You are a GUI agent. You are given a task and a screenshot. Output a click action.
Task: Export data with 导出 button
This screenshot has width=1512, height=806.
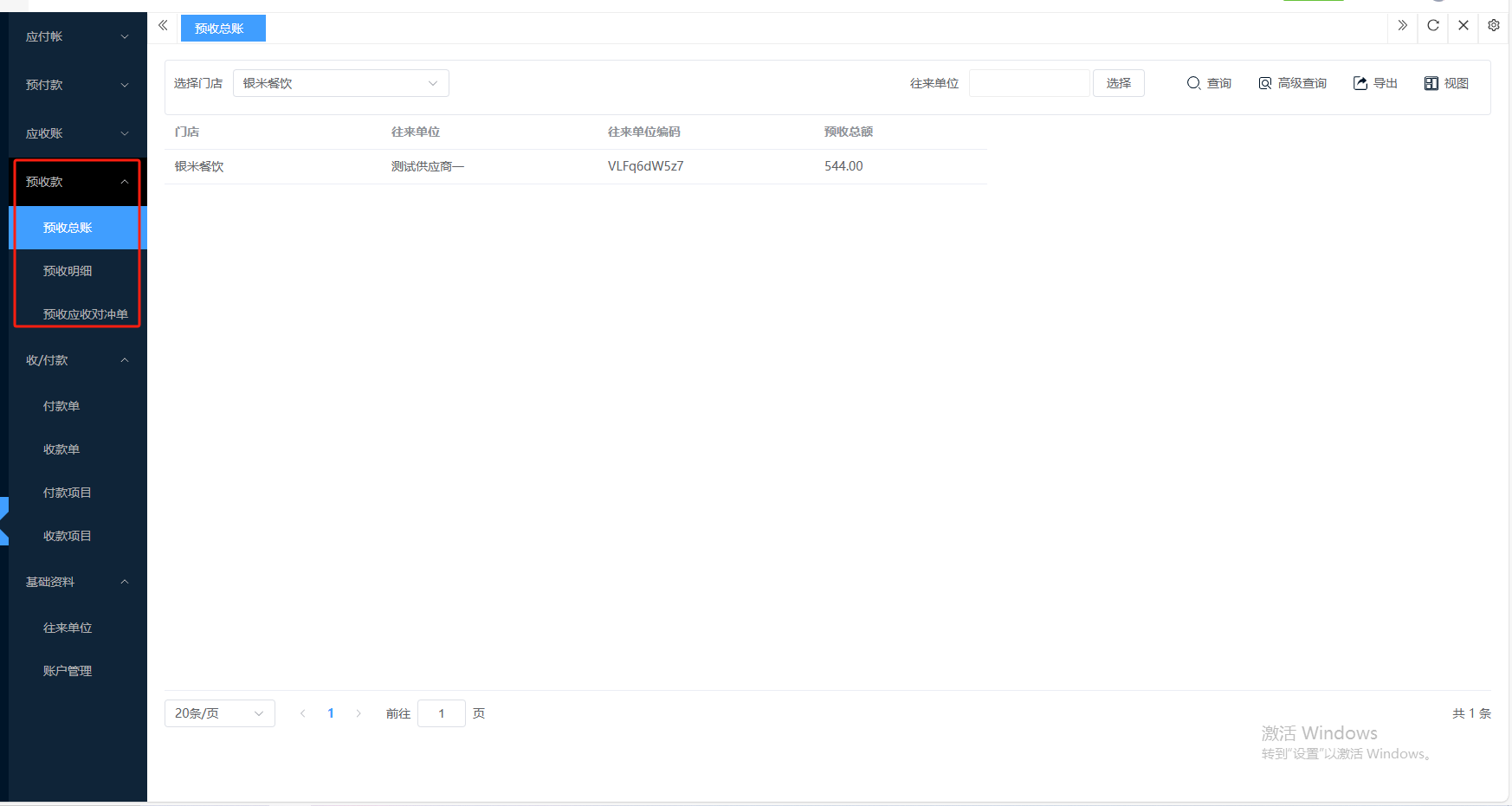(x=1375, y=83)
